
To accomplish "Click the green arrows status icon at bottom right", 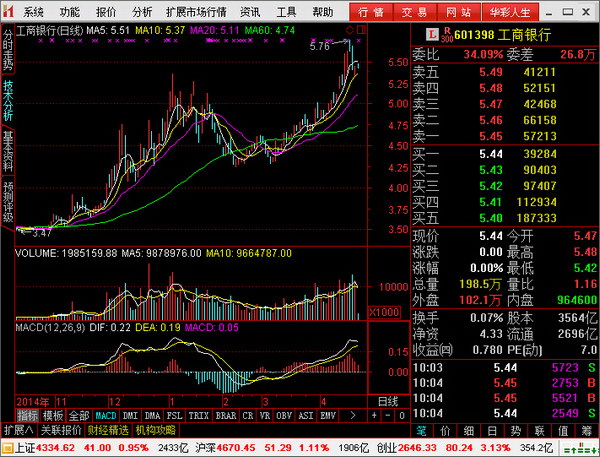I will tap(580, 448).
